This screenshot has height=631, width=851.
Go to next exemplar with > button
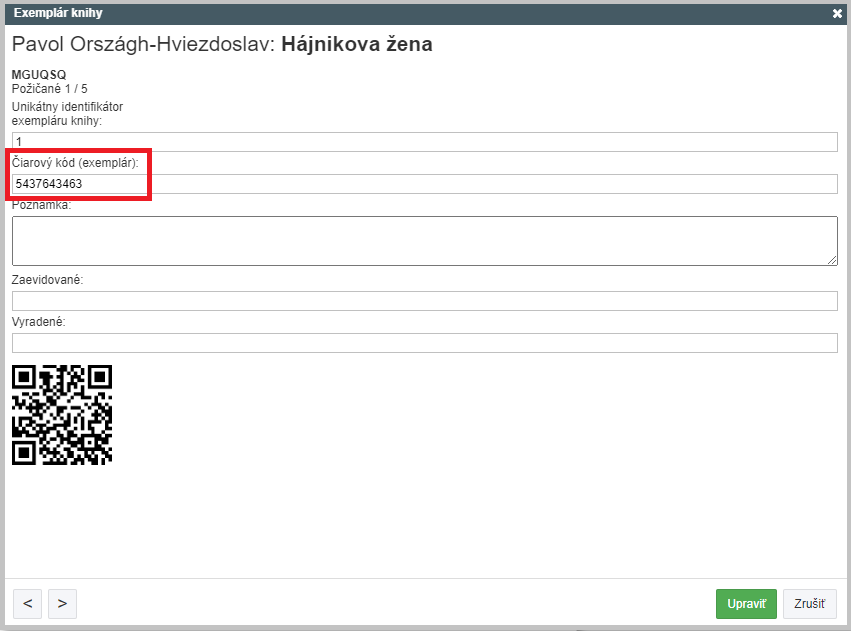click(62, 604)
